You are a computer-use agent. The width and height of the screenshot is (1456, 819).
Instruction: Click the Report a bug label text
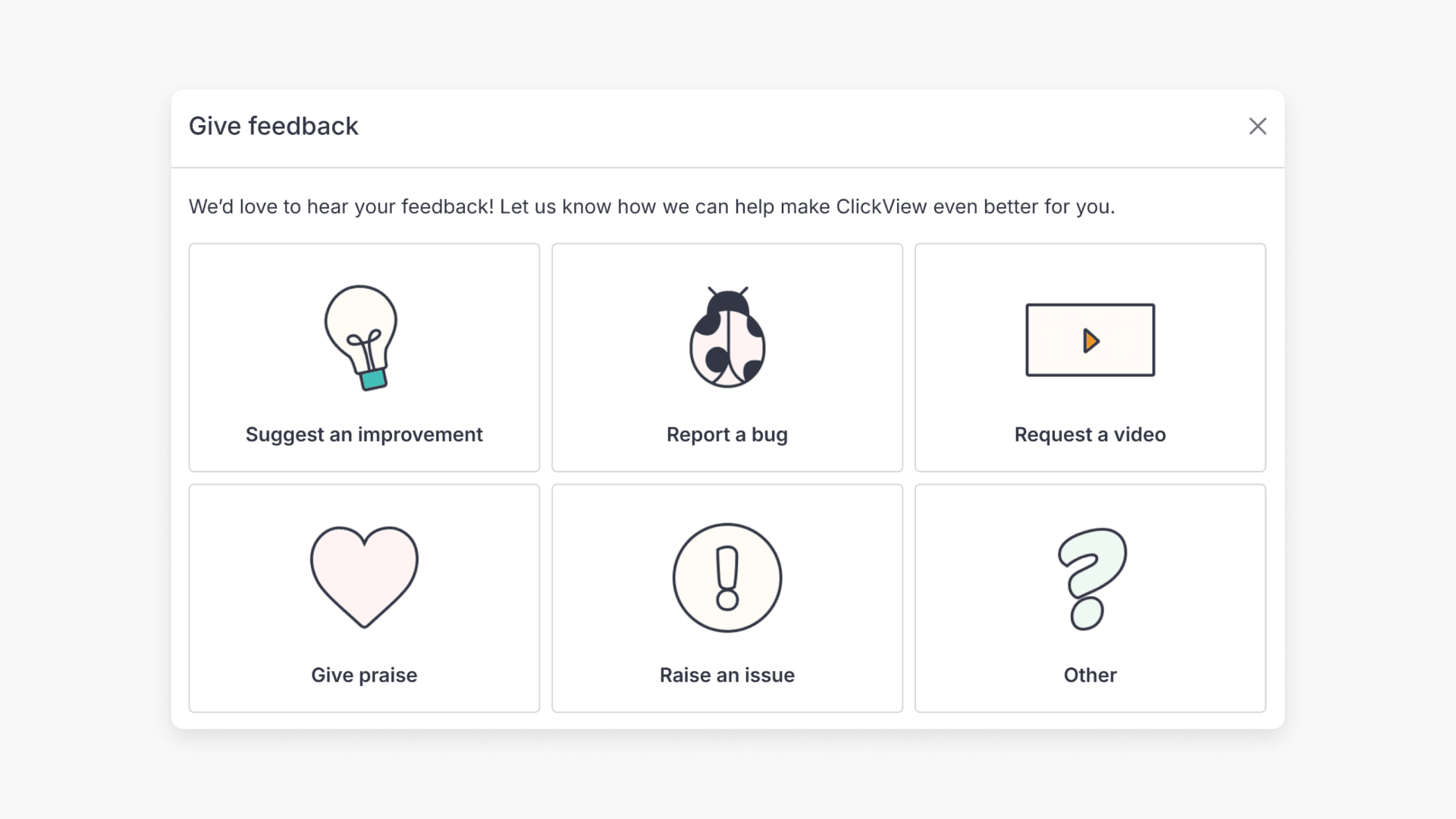726,435
